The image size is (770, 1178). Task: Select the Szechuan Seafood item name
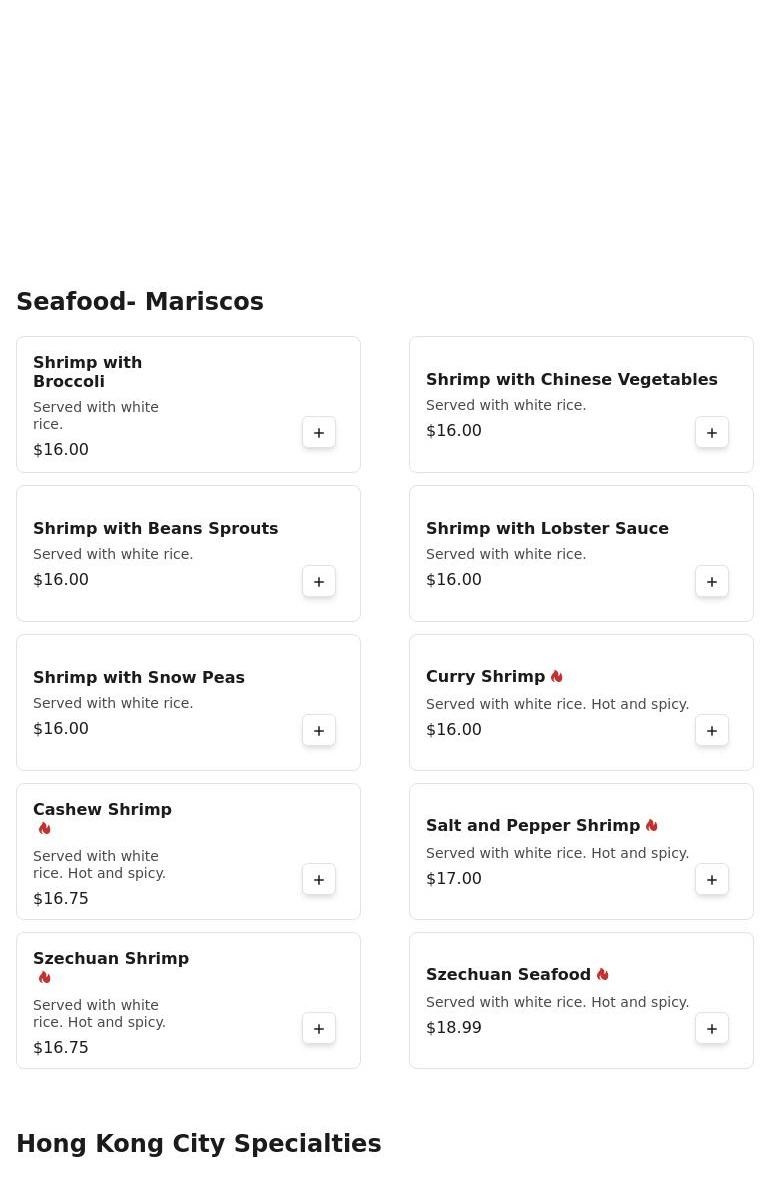pyautogui.click(x=508, y=975)
